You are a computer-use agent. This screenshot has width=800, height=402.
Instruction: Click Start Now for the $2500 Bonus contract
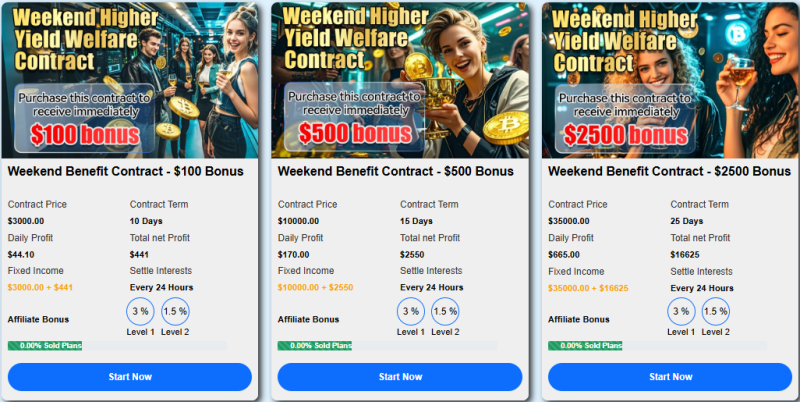pos(670,377)
